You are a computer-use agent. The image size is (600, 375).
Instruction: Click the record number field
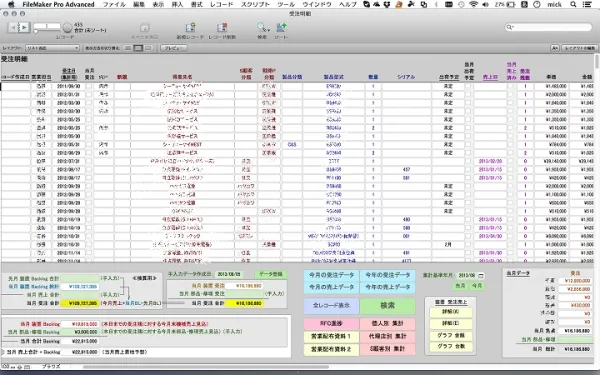[x=47, y=26]
